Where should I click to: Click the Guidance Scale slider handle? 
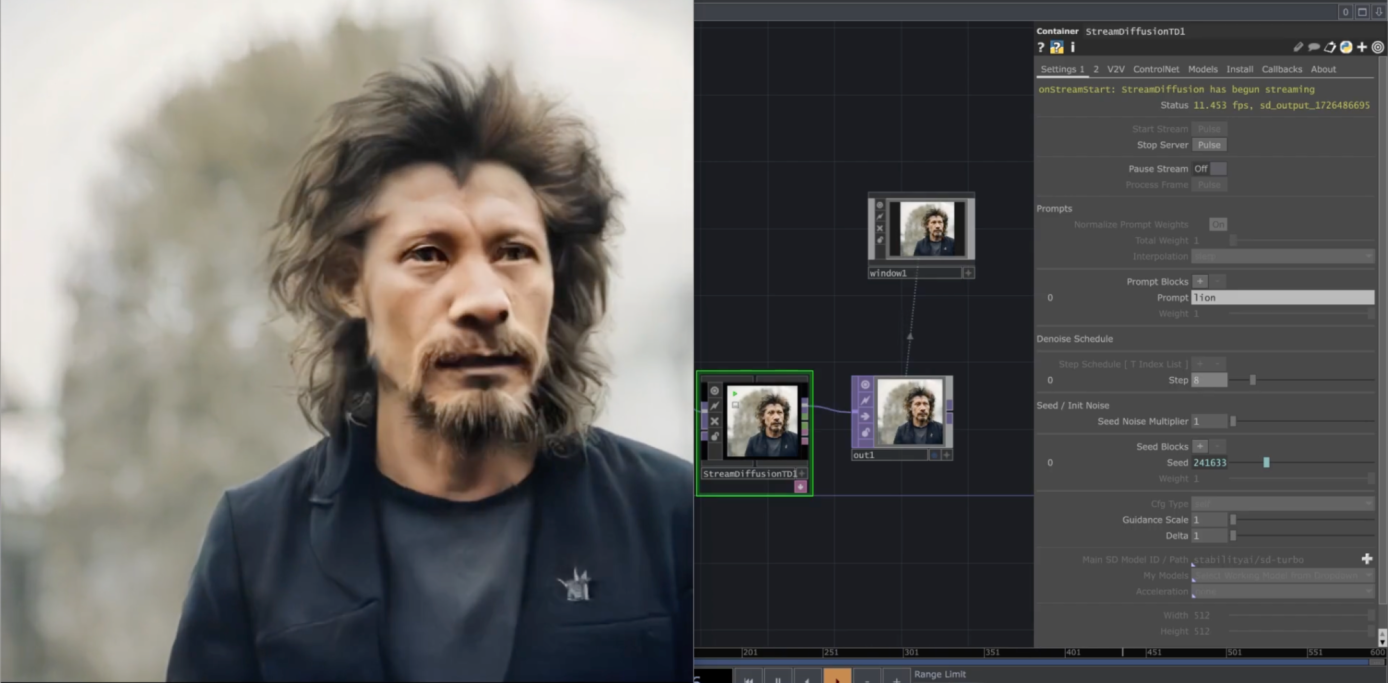1233,520
